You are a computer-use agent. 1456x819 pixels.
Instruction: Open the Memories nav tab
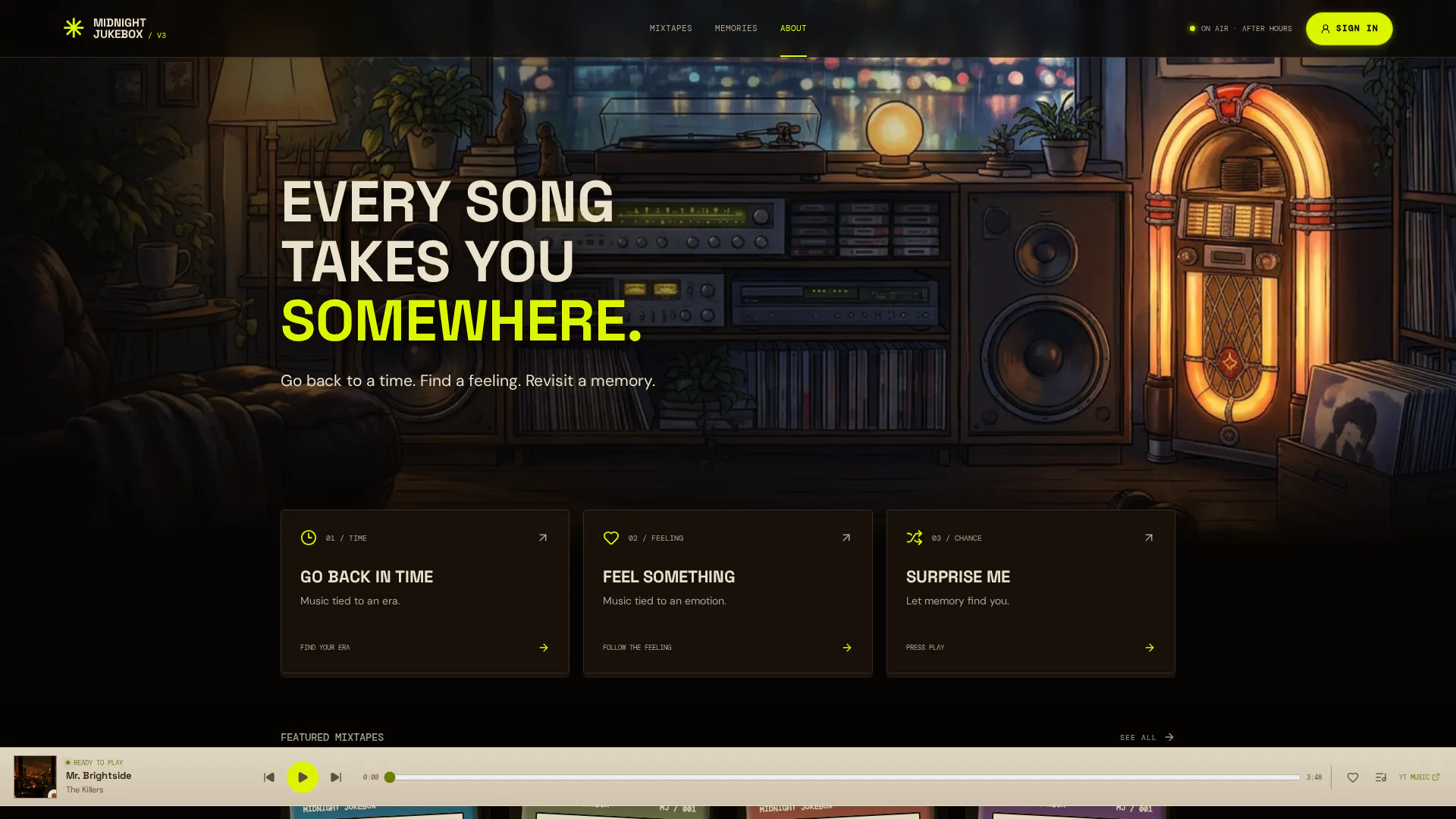[x=736, y=28]
